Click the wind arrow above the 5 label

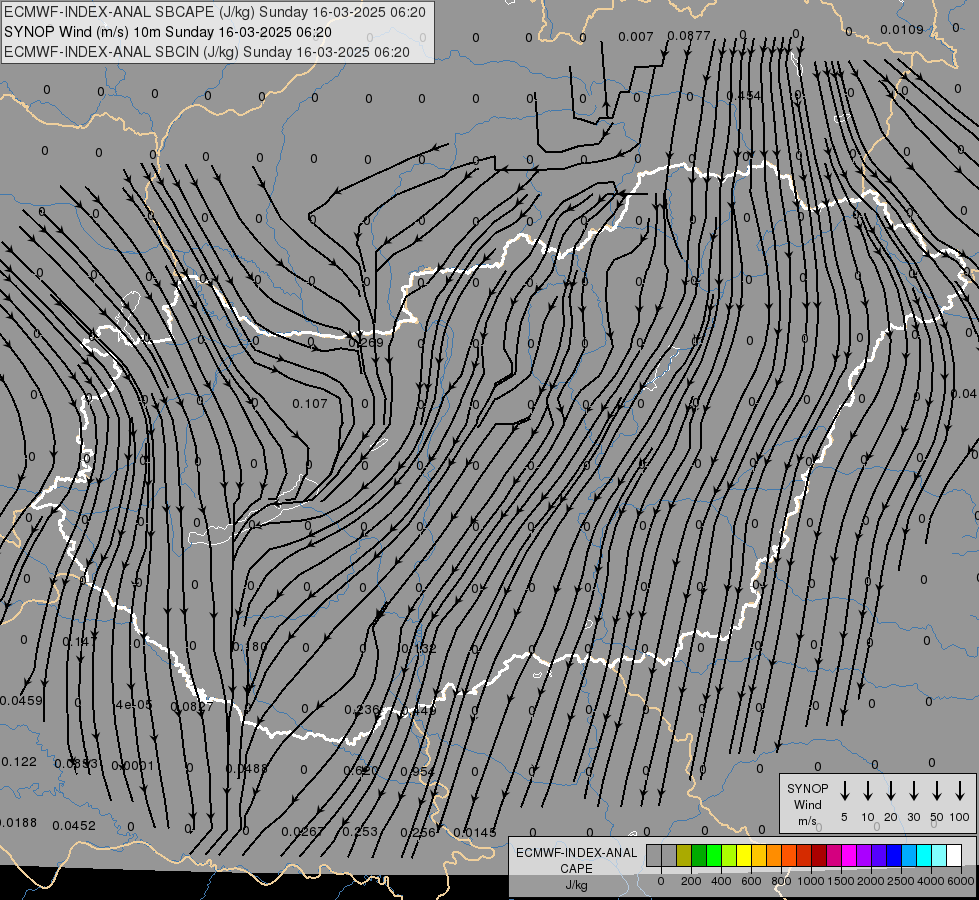tap(844, 791)
